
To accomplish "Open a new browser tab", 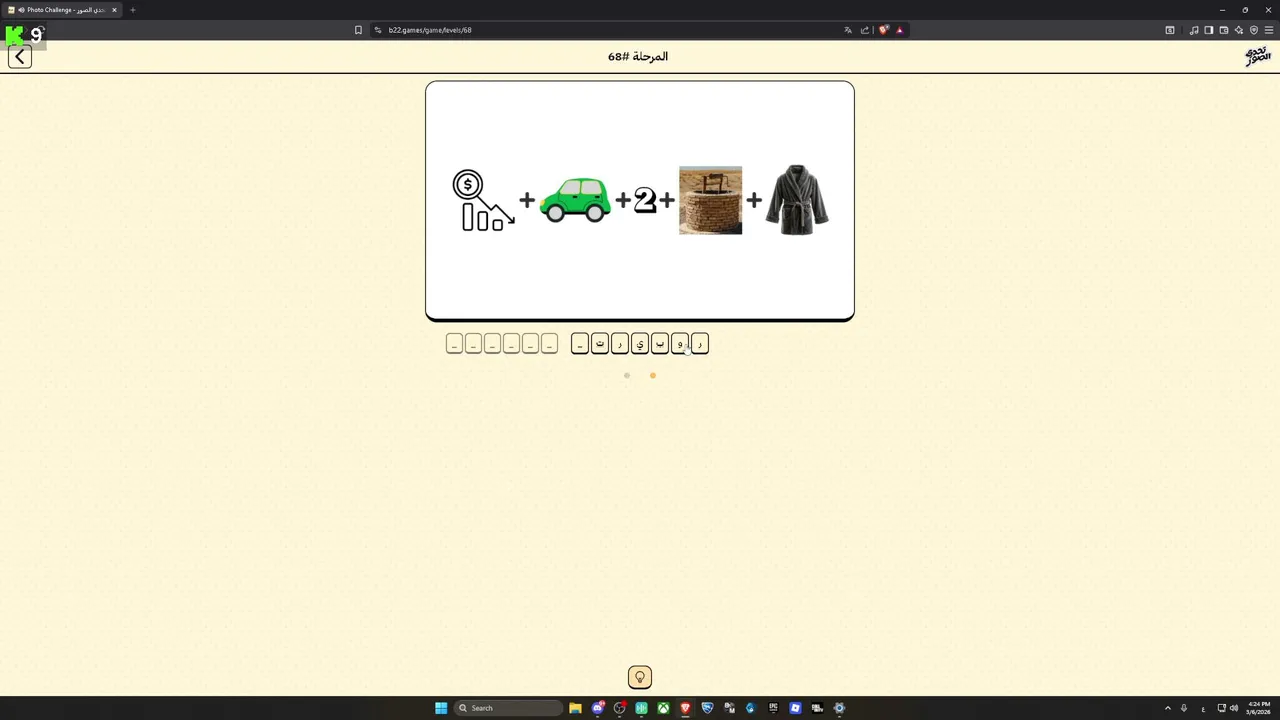I will [132, 10].
